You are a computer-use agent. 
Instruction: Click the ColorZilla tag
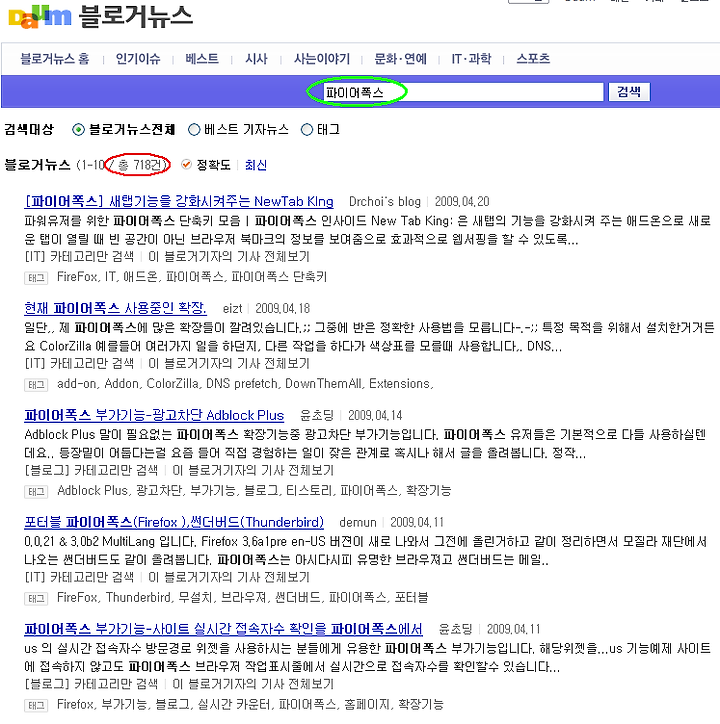(173, 384)
